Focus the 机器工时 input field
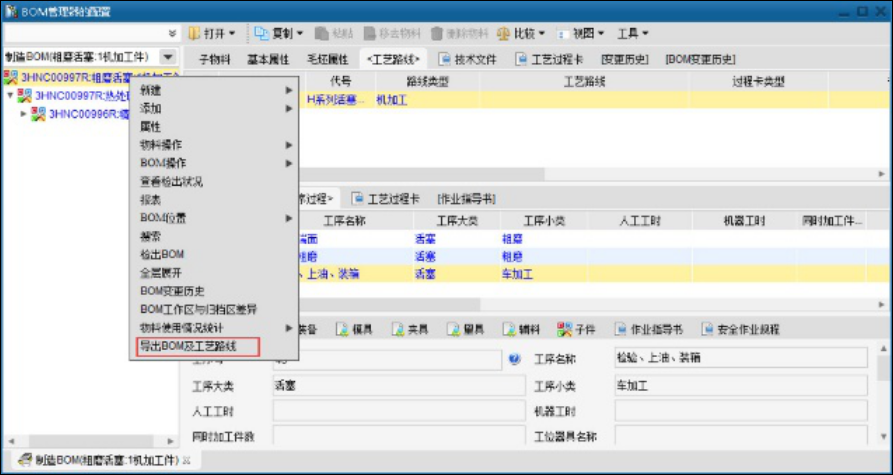Viewport: 893px width, 475px height. (740, 411)
